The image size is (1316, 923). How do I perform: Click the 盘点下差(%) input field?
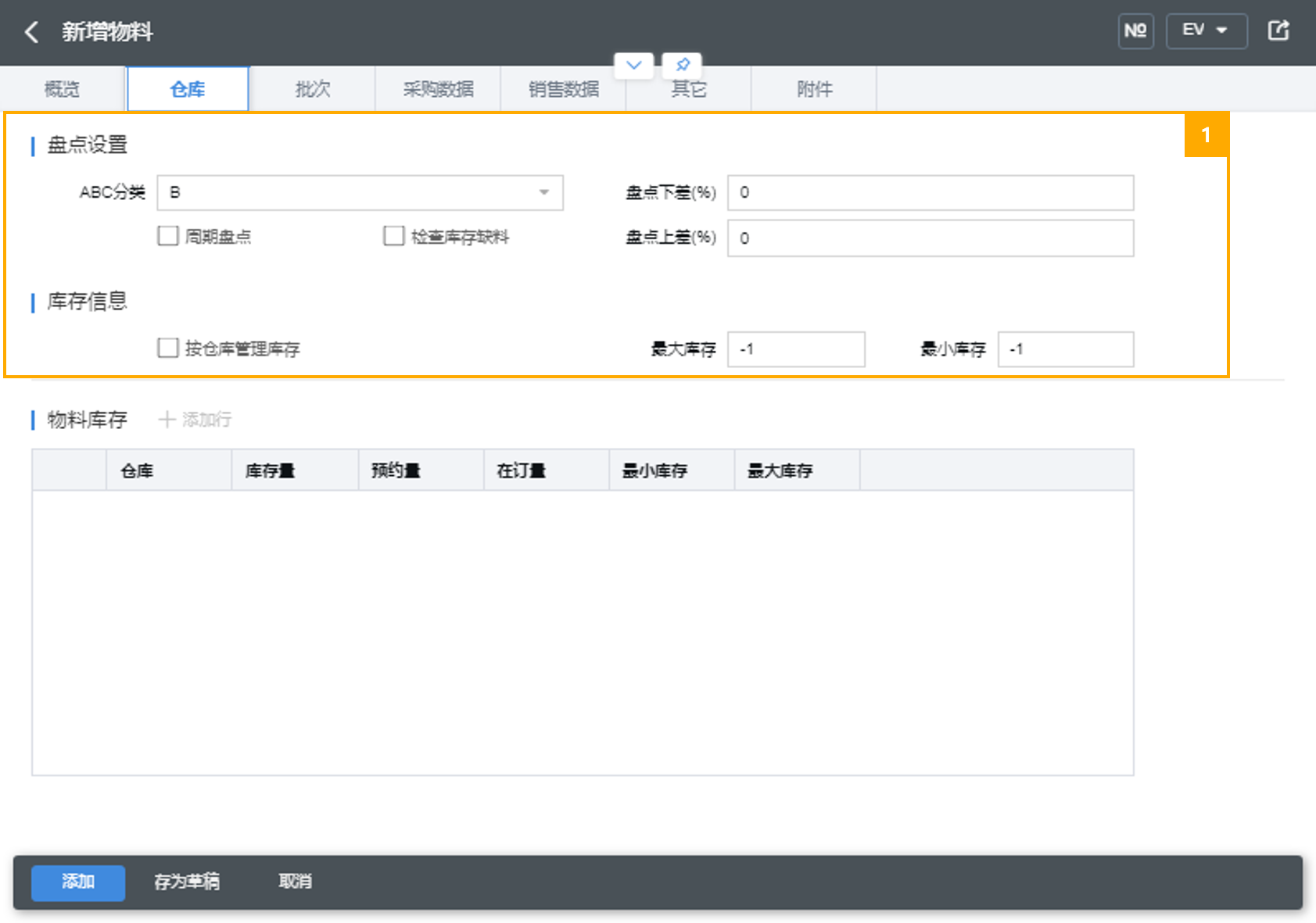(x=931, y=193)
